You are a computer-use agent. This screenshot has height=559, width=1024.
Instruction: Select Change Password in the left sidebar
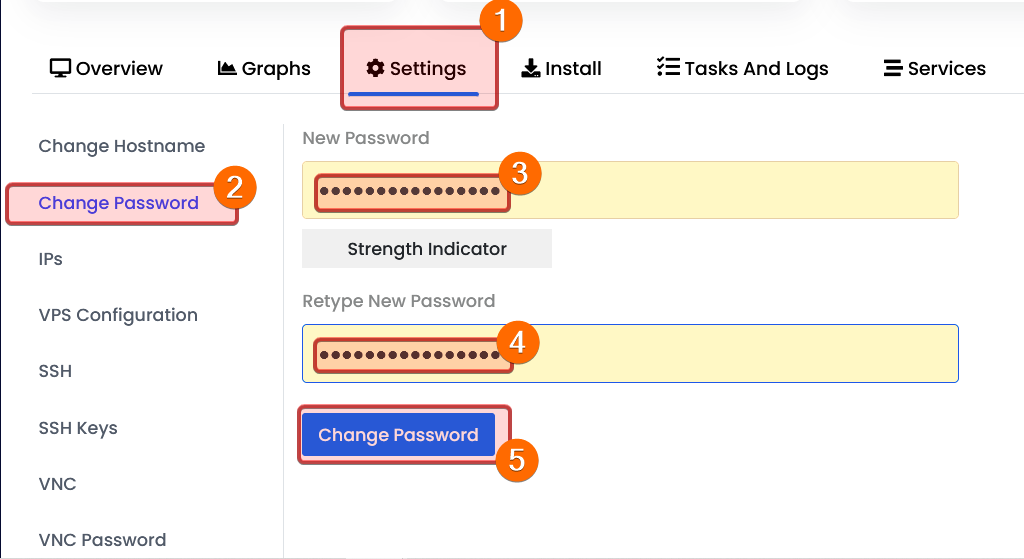click(118, 203)
